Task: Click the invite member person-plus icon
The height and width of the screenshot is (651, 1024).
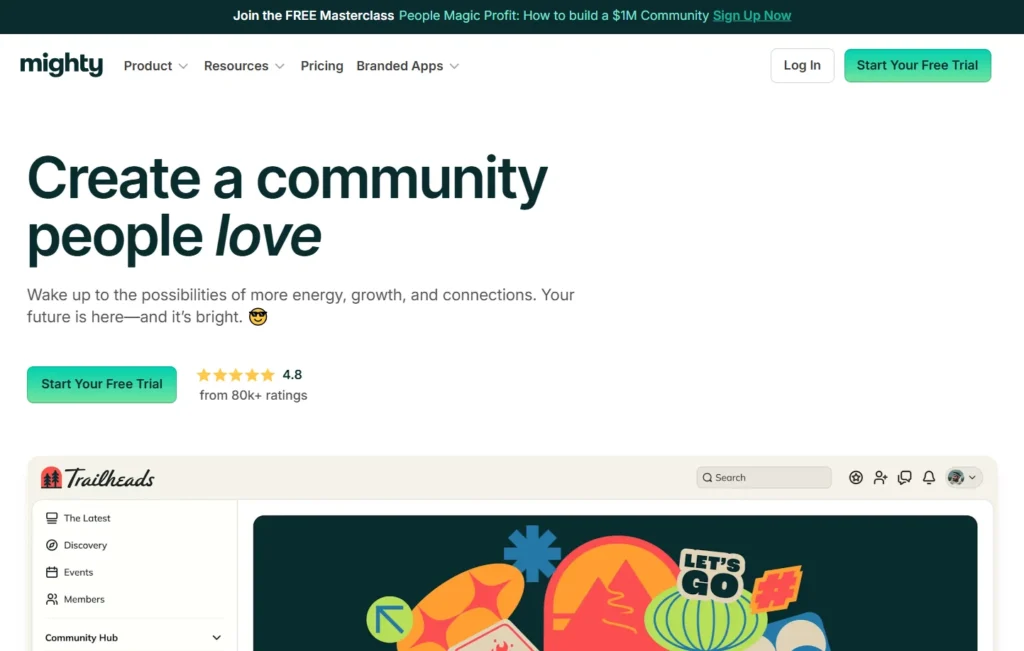Action: (880, 478)
